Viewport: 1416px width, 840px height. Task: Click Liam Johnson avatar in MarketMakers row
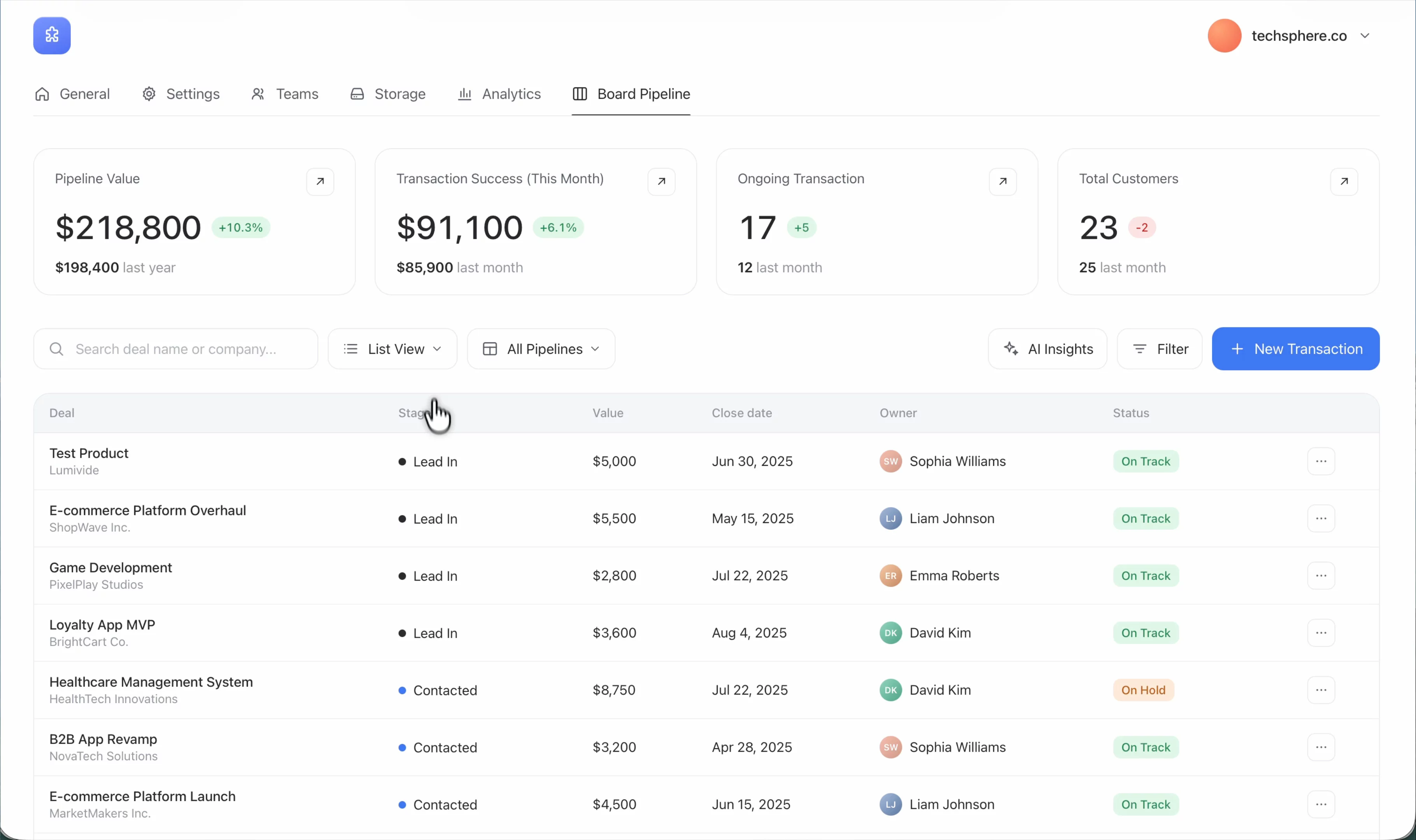click(x=890, y=804)
